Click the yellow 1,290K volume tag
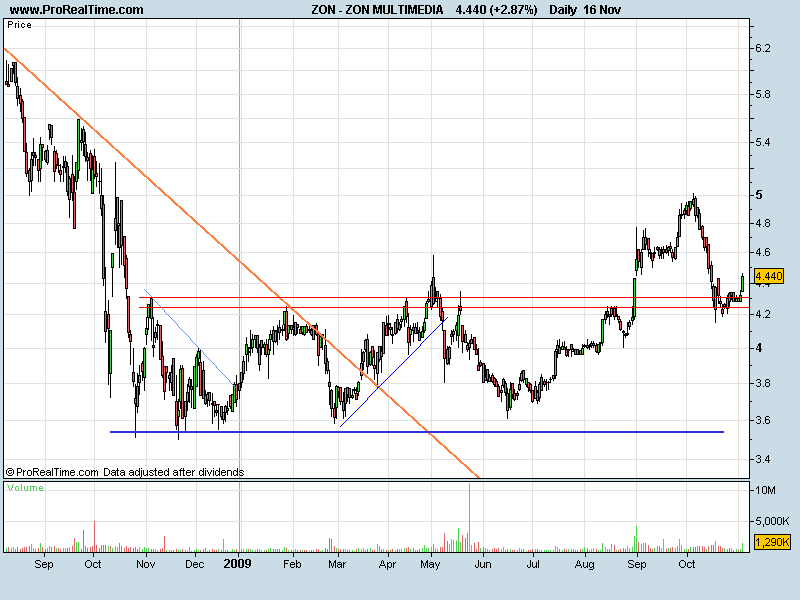 pyautogui.click(x=772, y=542)
